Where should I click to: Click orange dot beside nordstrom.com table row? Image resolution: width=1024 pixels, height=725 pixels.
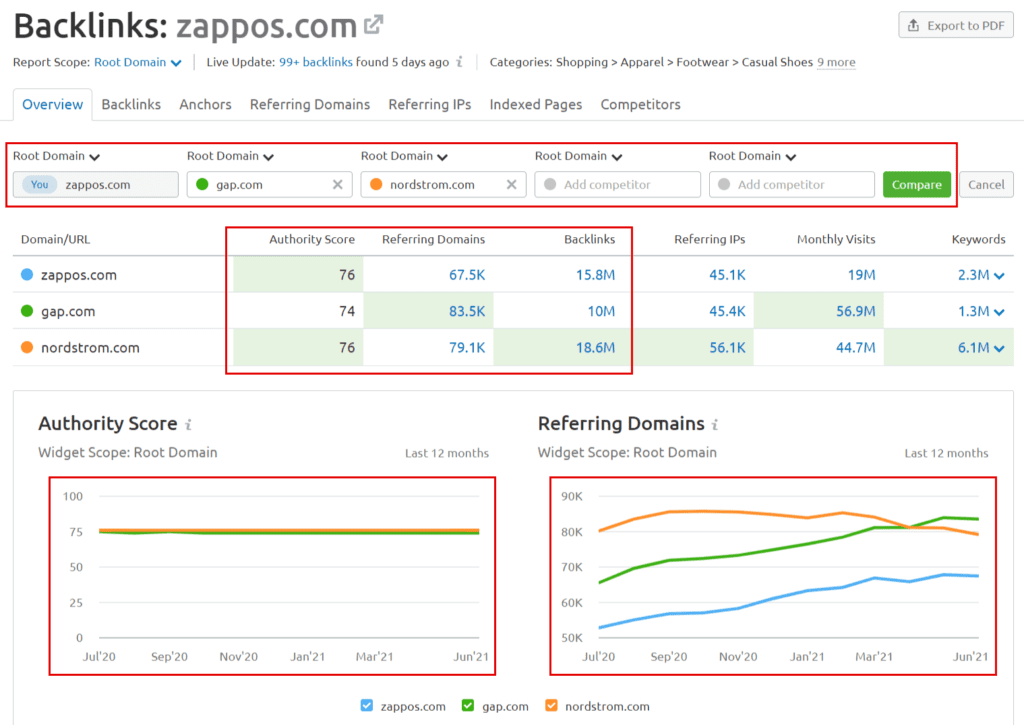click(27, 347)
